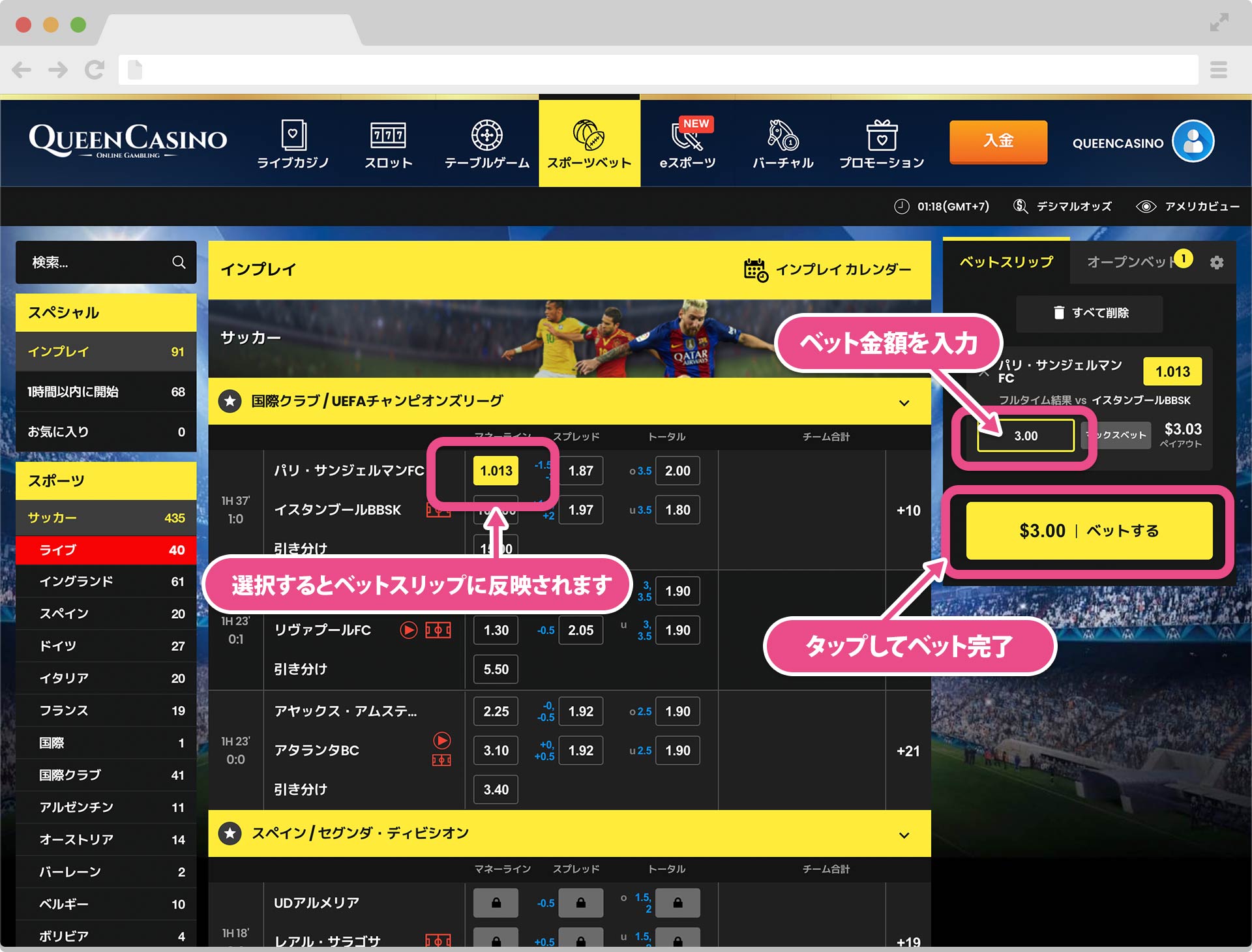
Task: Click the orange 入金 deposit button
Action: [998, 141]
